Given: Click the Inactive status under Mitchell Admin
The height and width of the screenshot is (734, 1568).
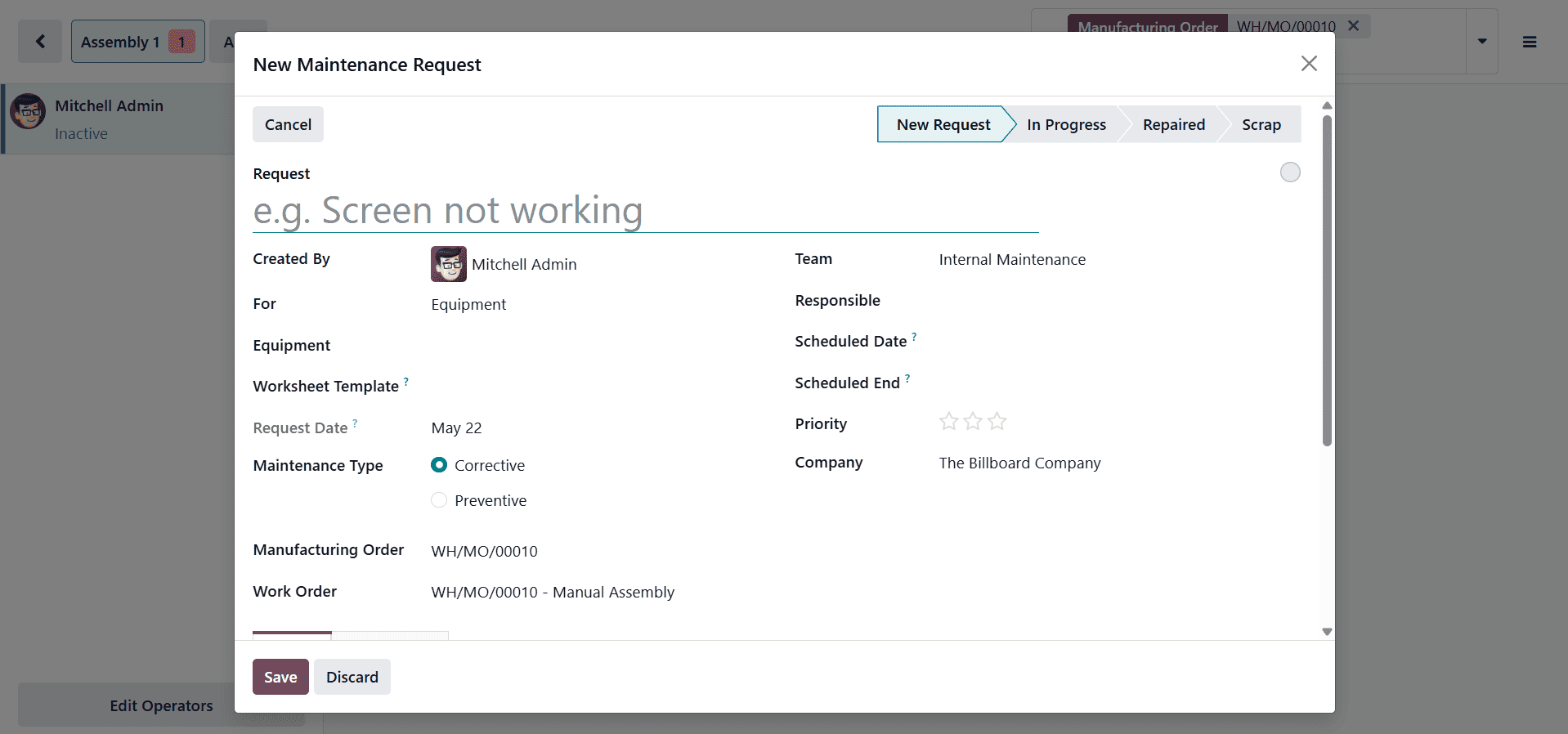Looking at the screenshot, I should tap(81, 133).
